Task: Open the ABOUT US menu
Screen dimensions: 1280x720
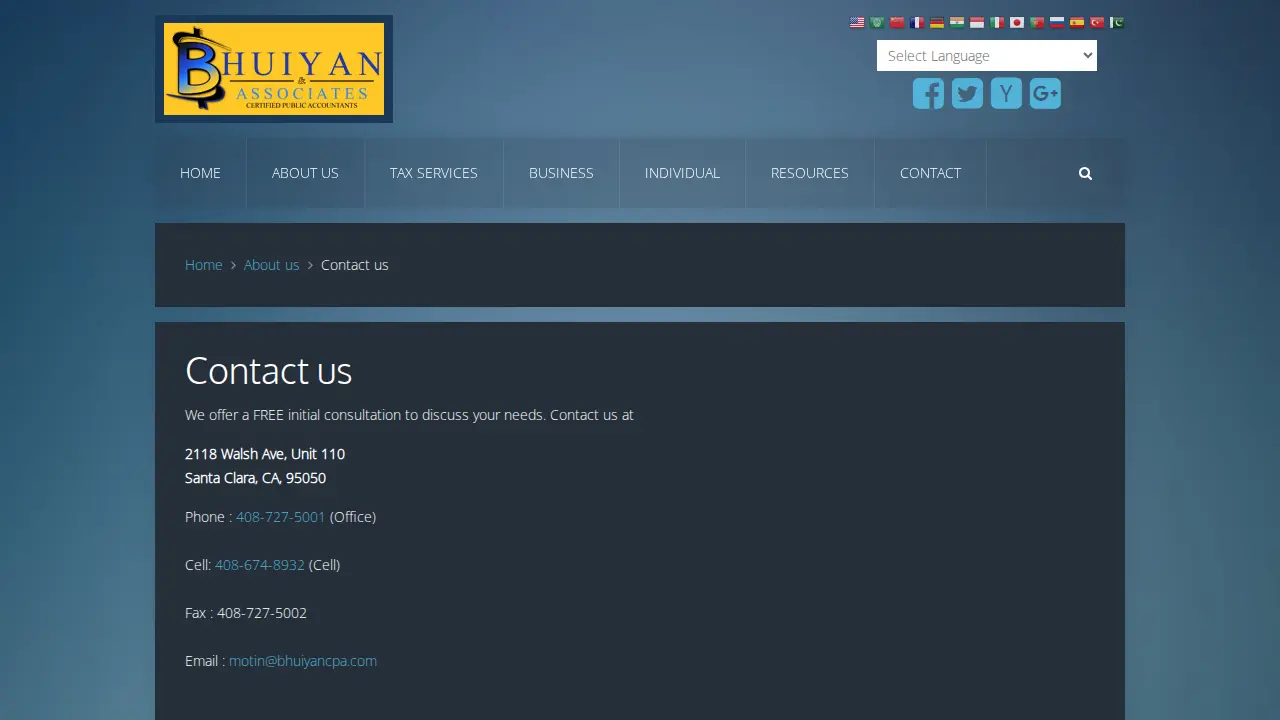Action: (305, 173)
